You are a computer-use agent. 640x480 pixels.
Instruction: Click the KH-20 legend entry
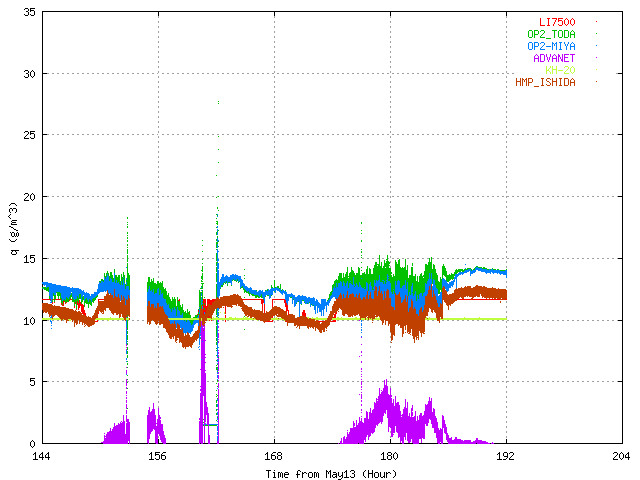click(560, 70)
